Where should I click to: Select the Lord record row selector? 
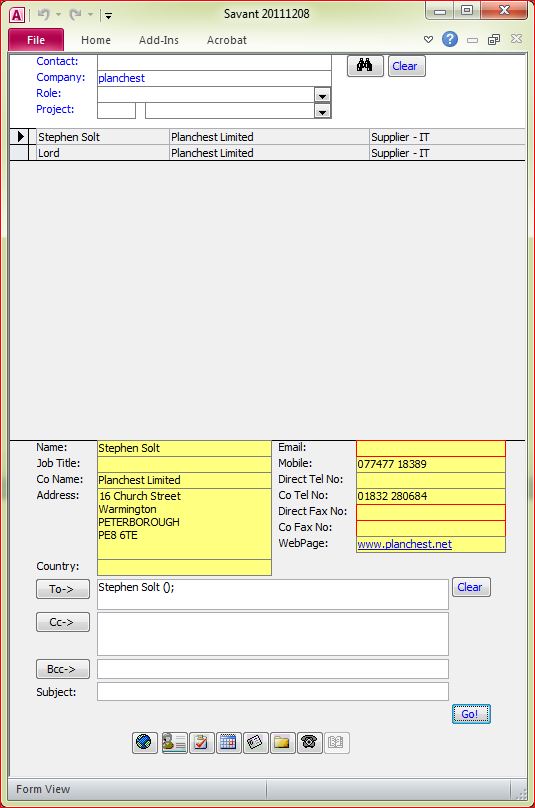(x=19, y=153)
